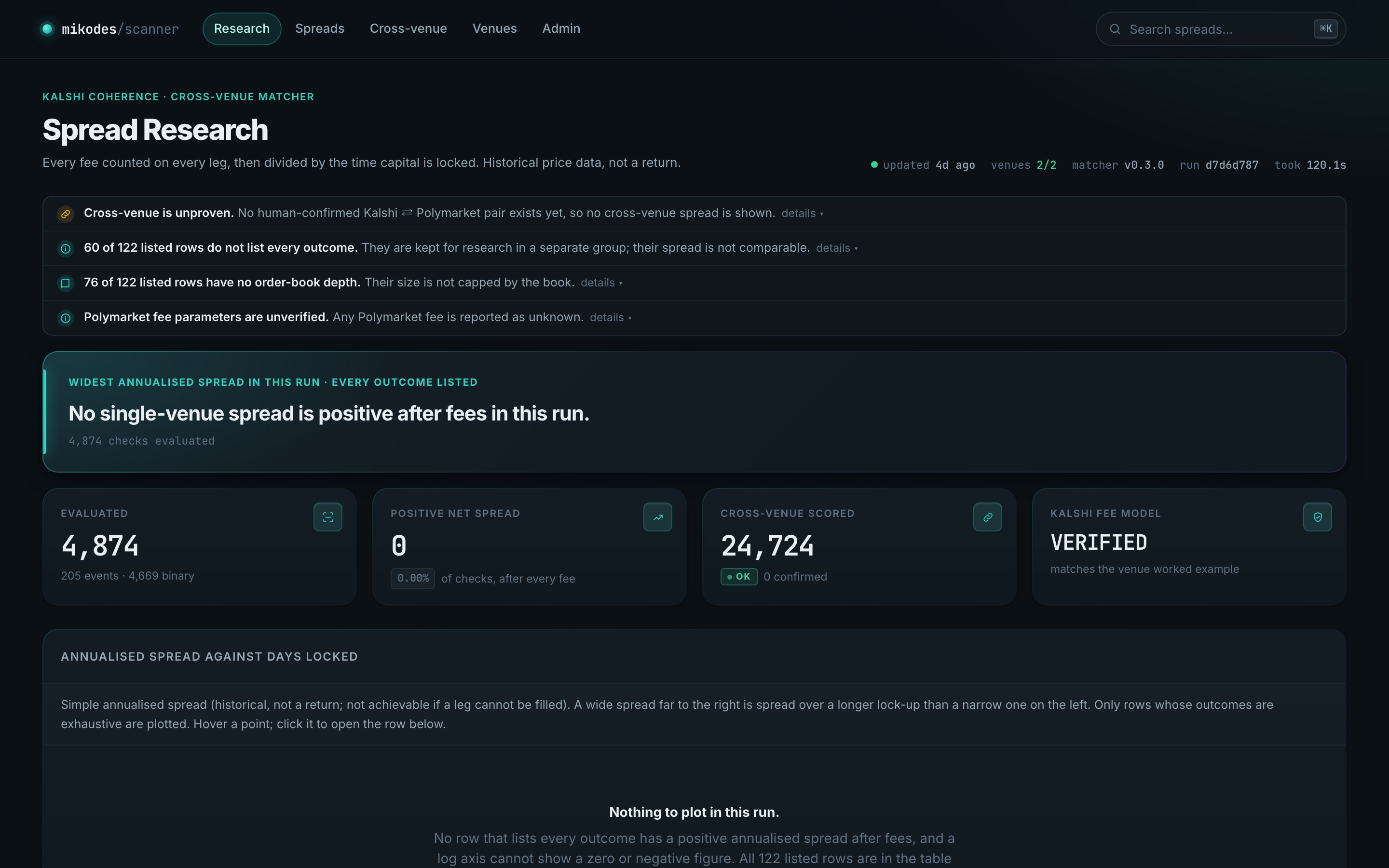Click info icon beside Polymarket fee notice
The width and height of the screenshot is (1389, 868).
click(x=66, y=318)
